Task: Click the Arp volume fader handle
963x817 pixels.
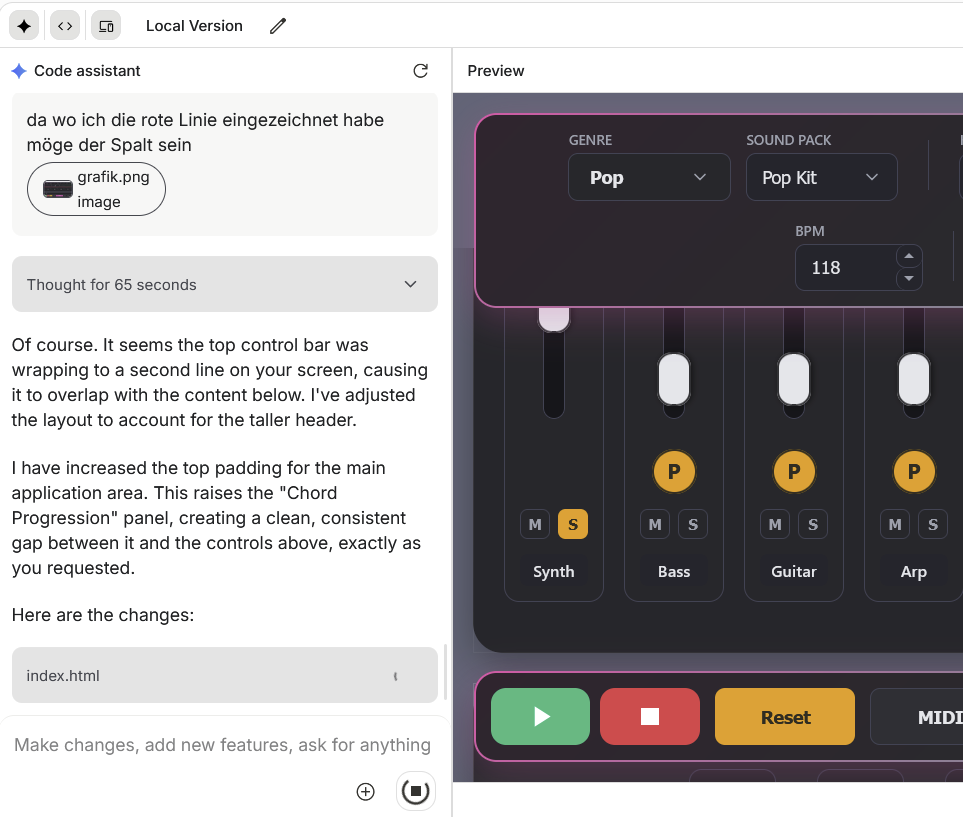Action: [x=914, y=379]
